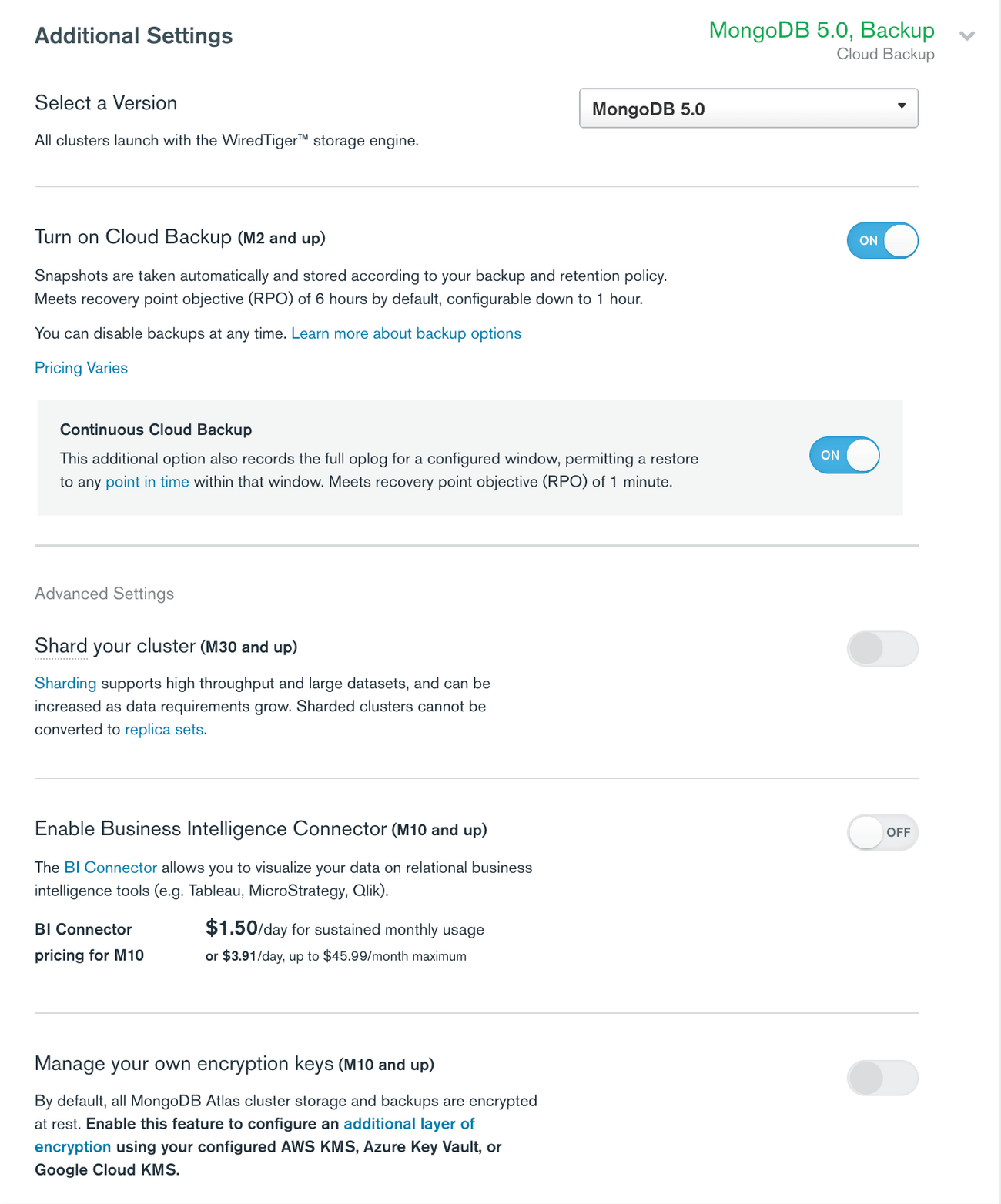
Task: Click the "Pricing Varies" link
Action: click(80, 368)
